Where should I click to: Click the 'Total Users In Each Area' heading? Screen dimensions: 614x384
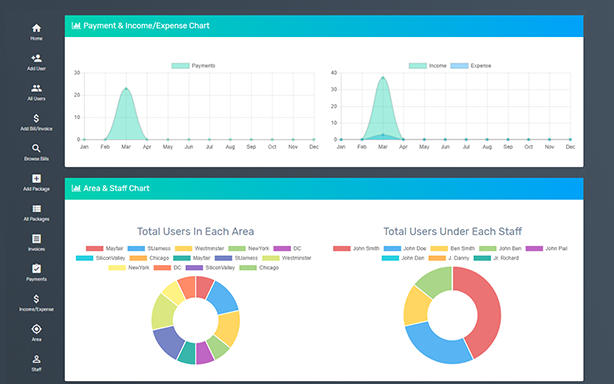(x=195, y=231)
